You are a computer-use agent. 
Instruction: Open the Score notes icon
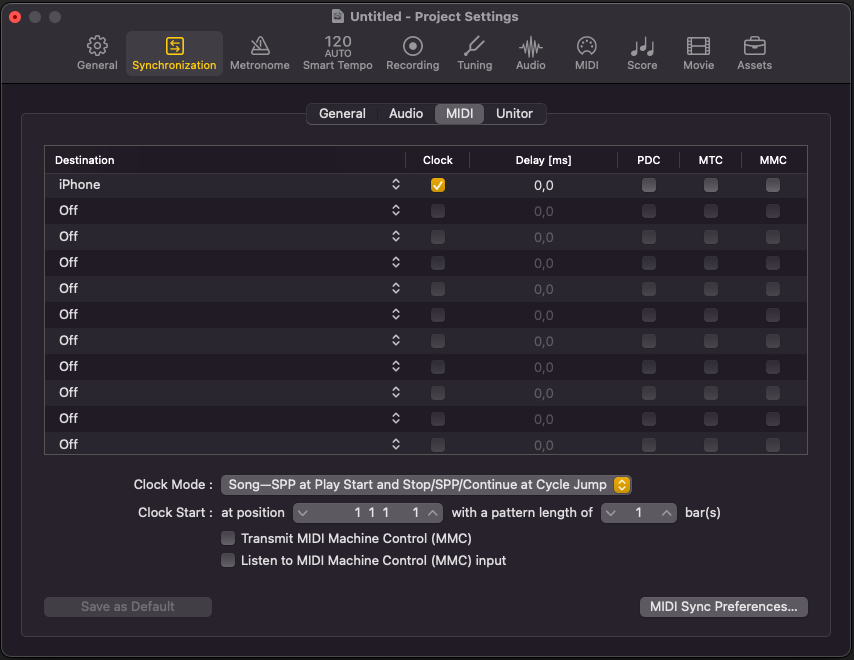642,53
